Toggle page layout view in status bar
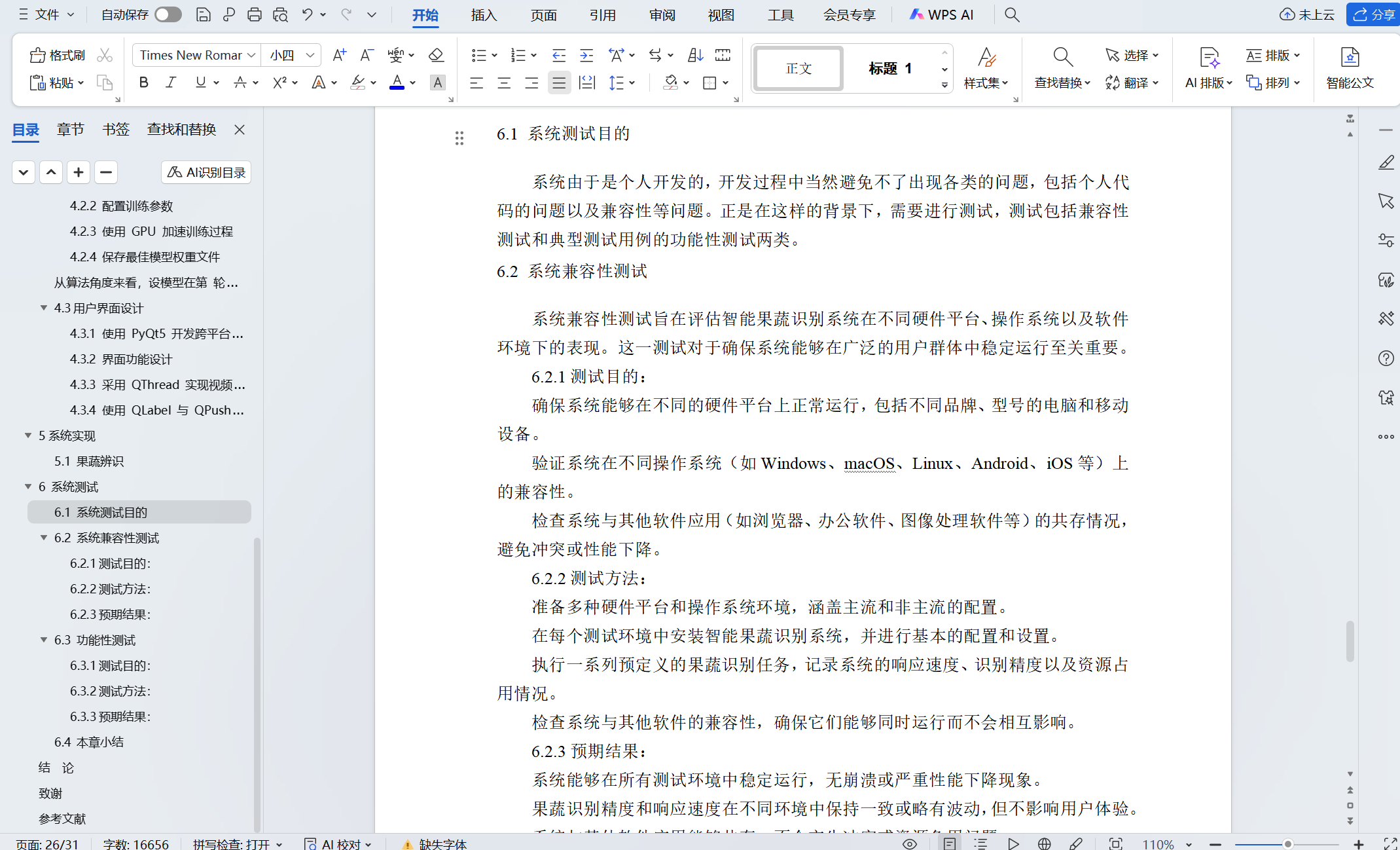 click(950, 843)
